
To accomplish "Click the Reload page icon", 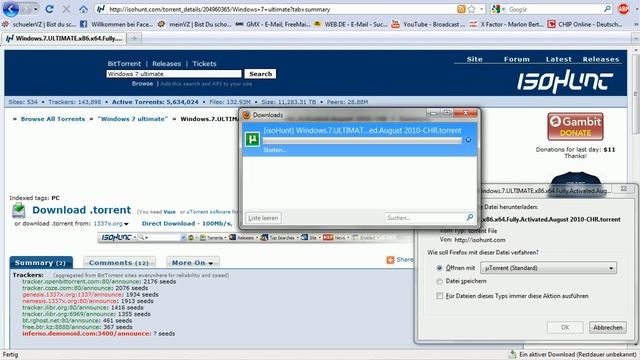I will coord(49,9).
